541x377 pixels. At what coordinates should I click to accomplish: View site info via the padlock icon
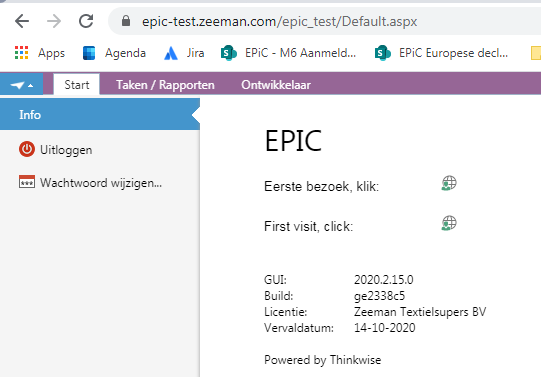[126, 21]
